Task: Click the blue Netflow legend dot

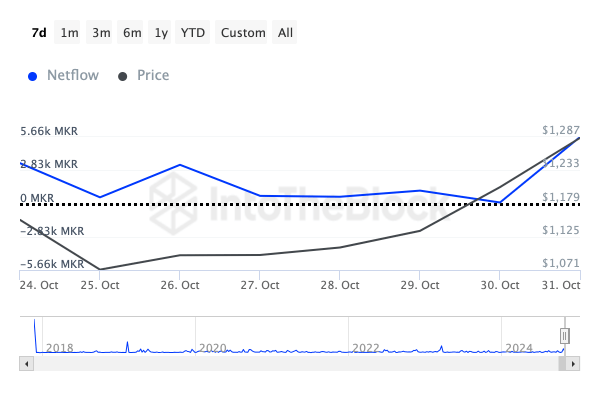Action: coord(33,76)
